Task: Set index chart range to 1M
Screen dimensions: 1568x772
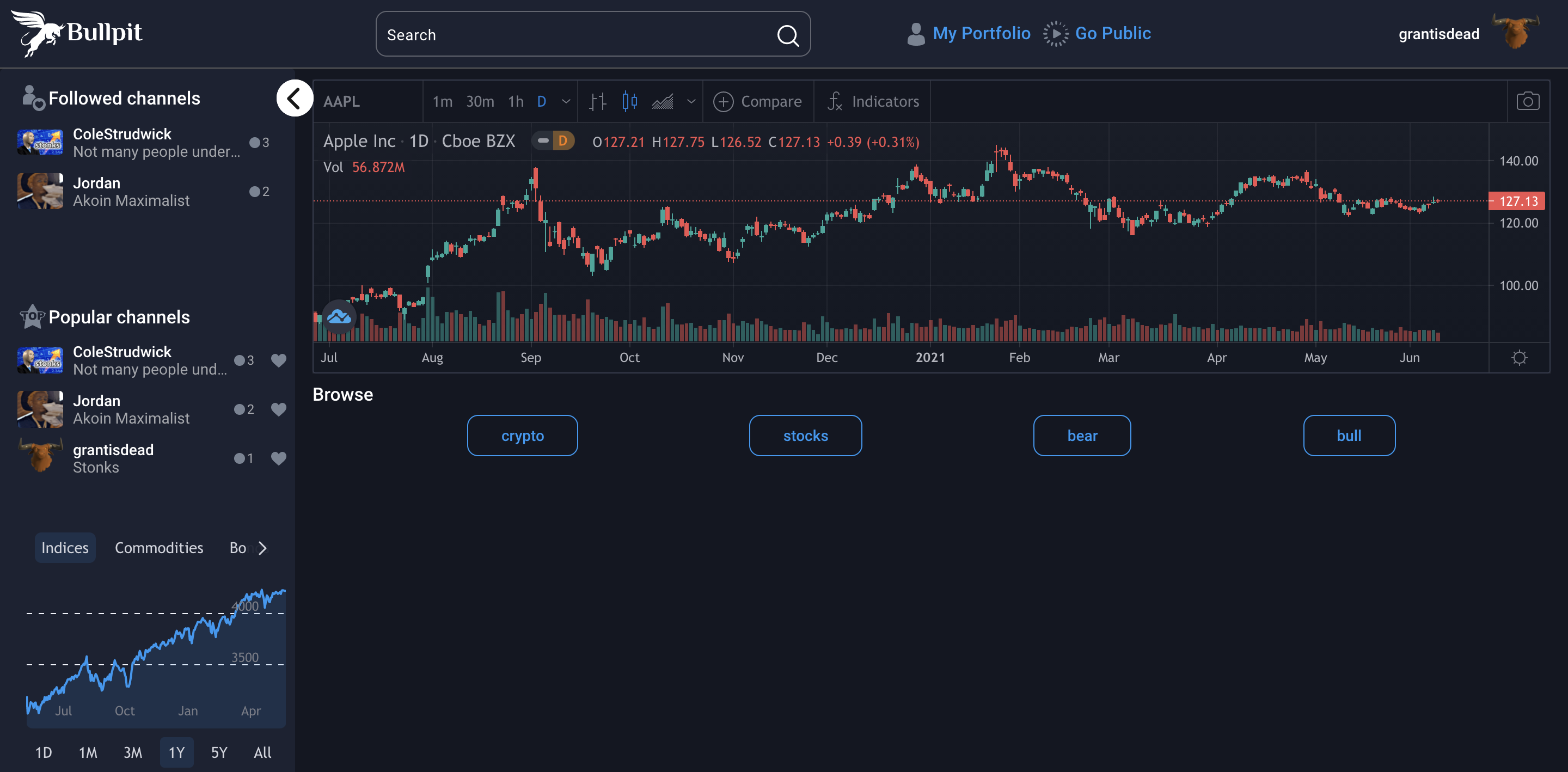Action: point(88,752)
